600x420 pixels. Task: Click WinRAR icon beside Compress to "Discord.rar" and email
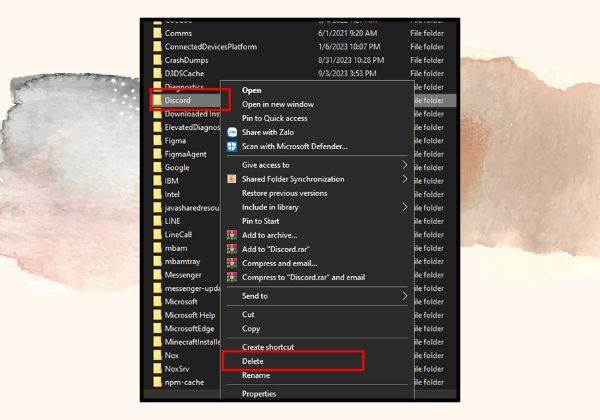[232, 277]
